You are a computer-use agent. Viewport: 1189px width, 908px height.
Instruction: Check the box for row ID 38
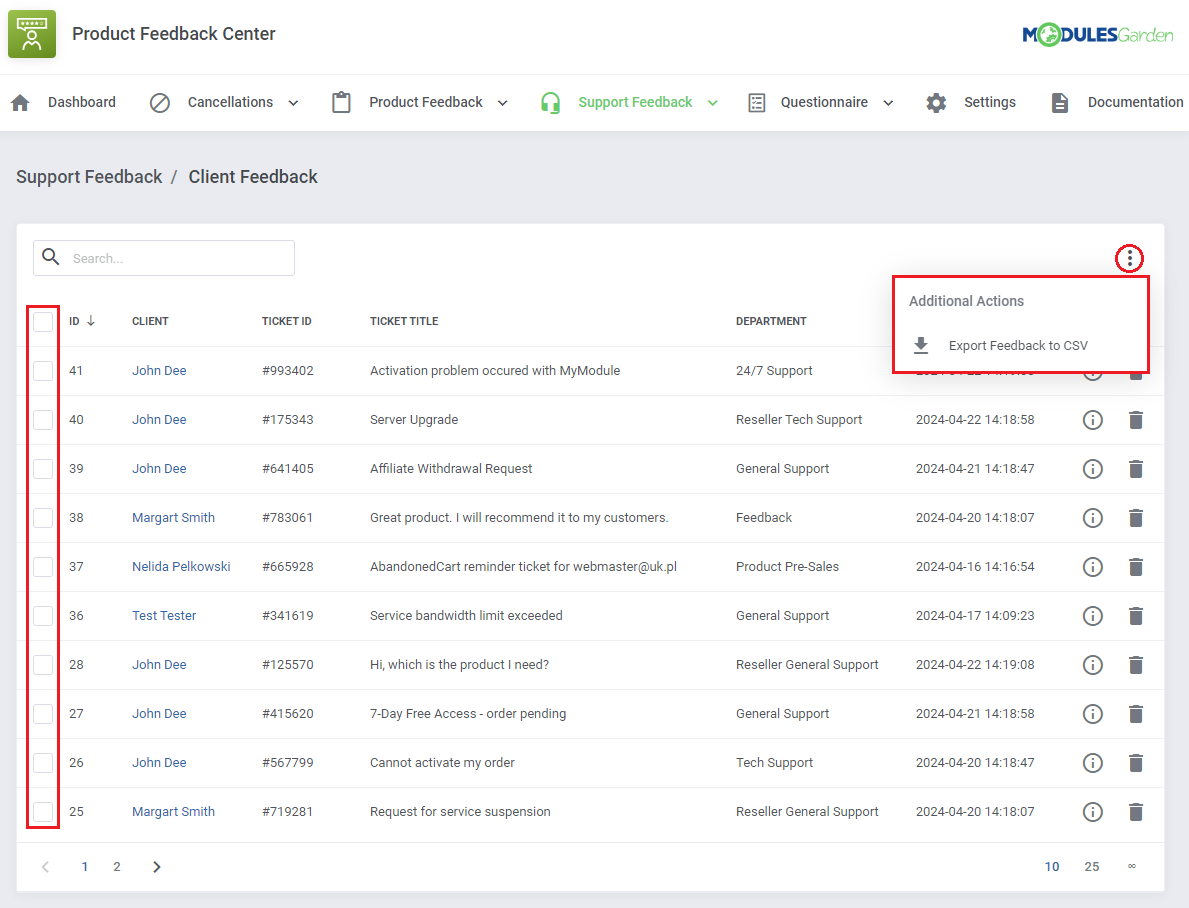tap(43, 518)
